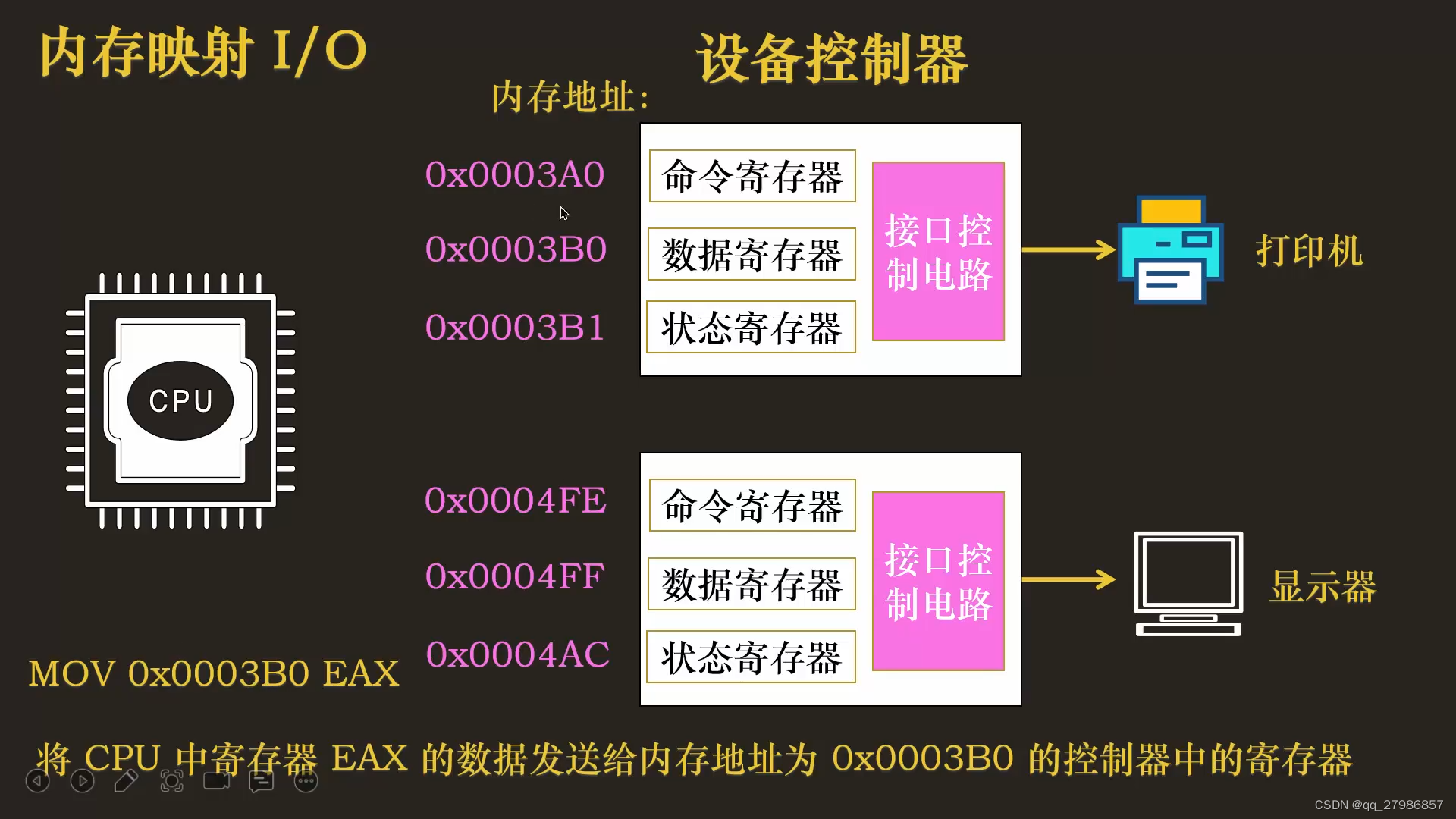Select the 命令寄存器 register for printer controller
The image size is (1456, 819).
tap(751, 176)
